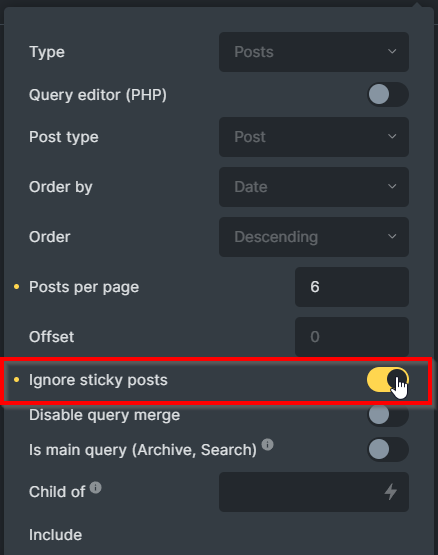Click the chevron arrow in Type field

click(x=392, y=52)
